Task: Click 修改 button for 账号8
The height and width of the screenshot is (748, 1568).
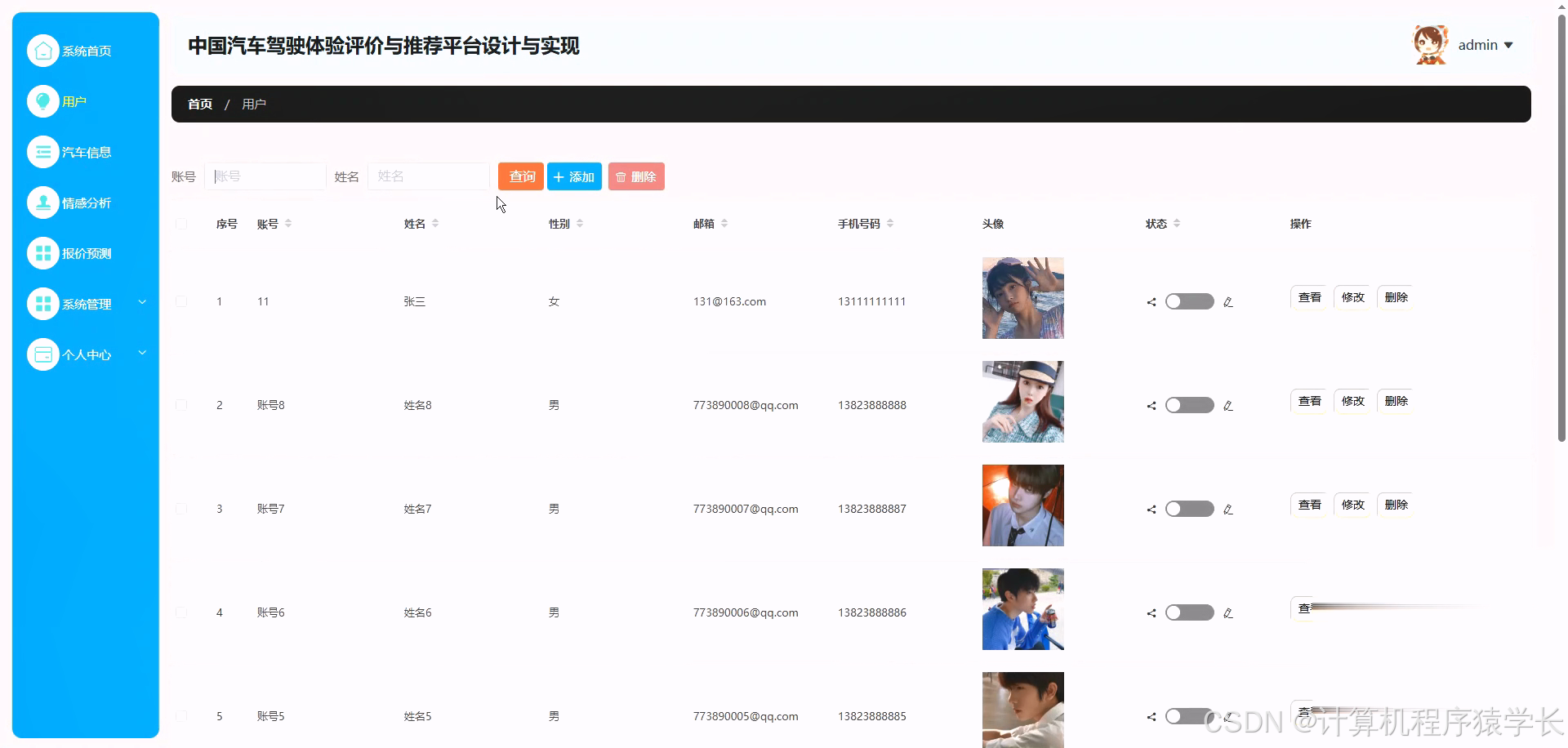Action: coord(1352,401)
